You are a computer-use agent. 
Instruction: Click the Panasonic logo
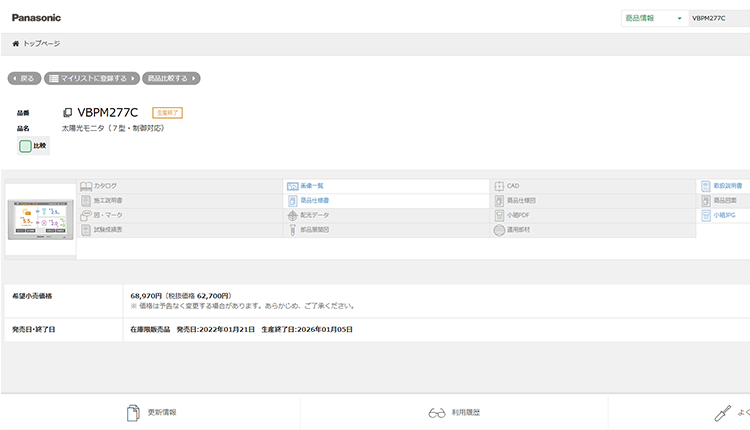tap(36, 18)
